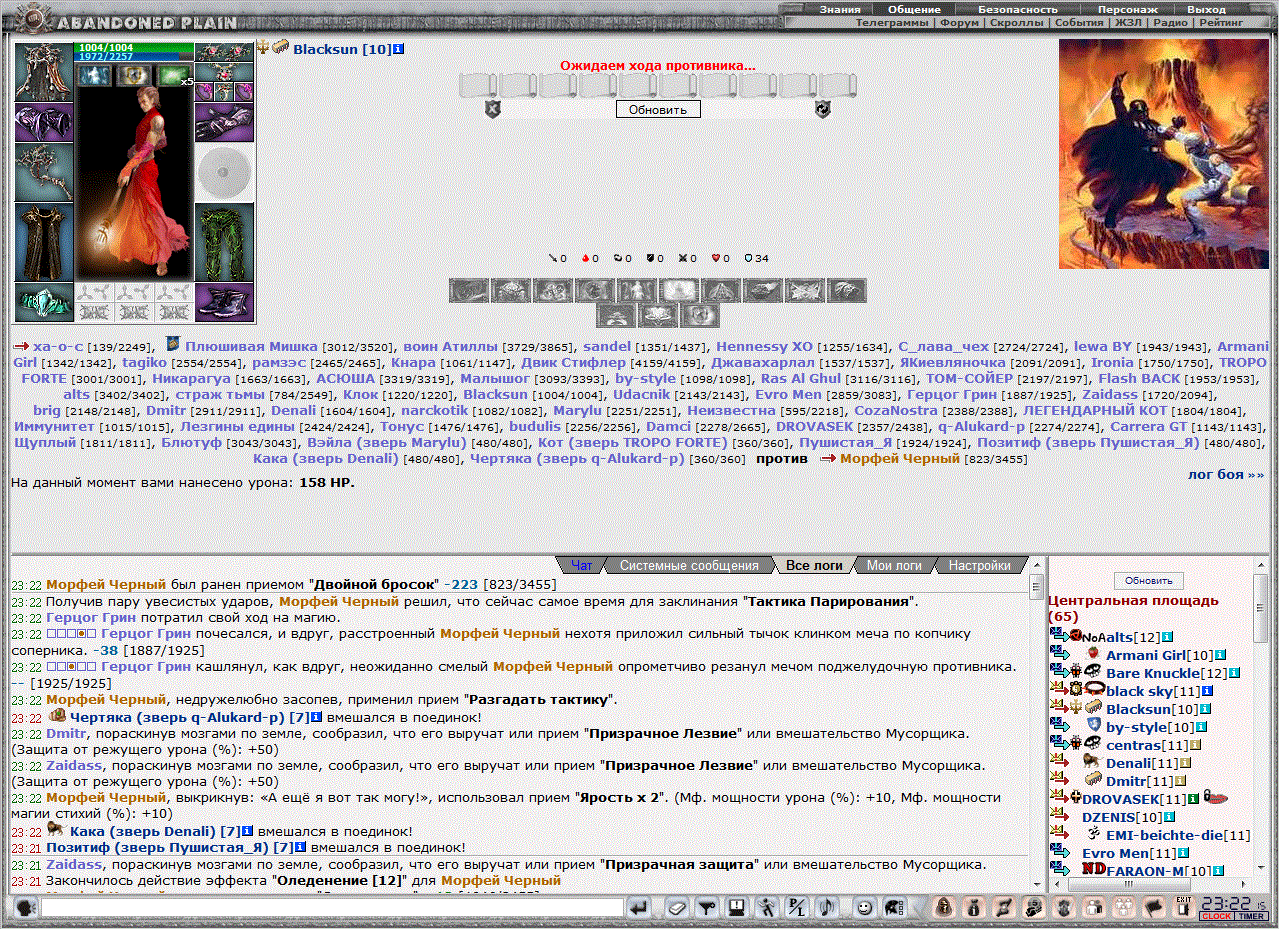The image size is (1279, 929).
Task: Click the shield X icon below scrolls
Action: [x=492, y=109]
